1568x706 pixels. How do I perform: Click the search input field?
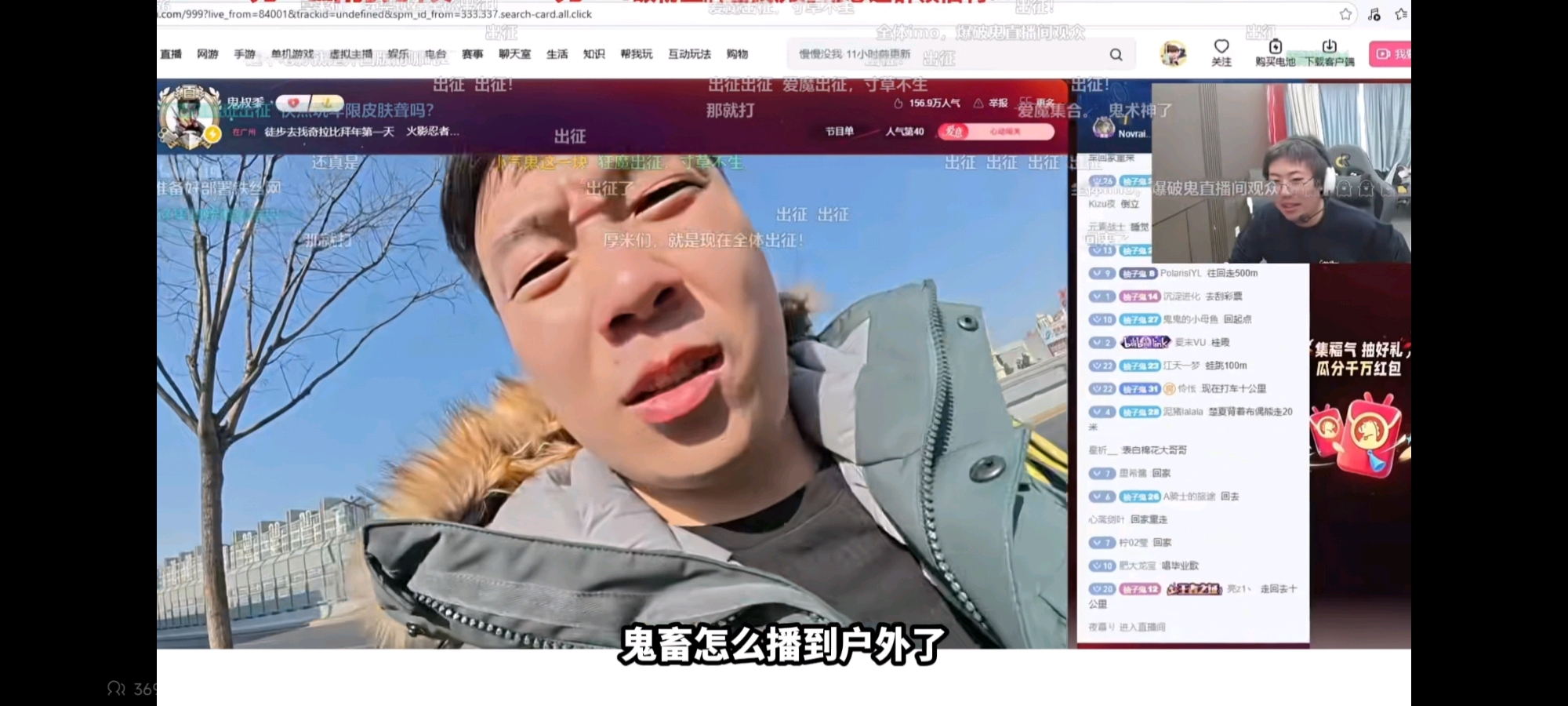point(941,54)
